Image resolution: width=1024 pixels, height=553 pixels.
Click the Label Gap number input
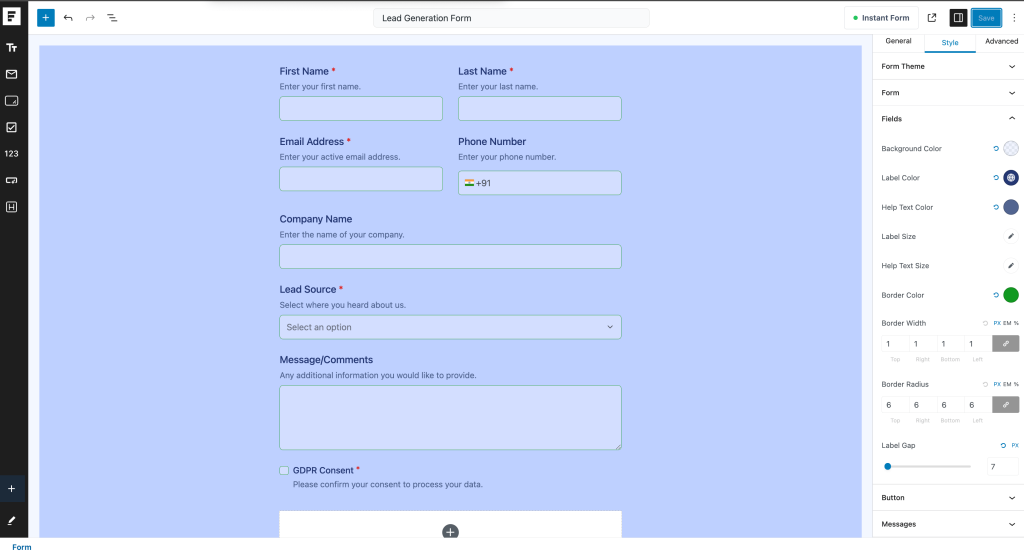pos(1002,466)
